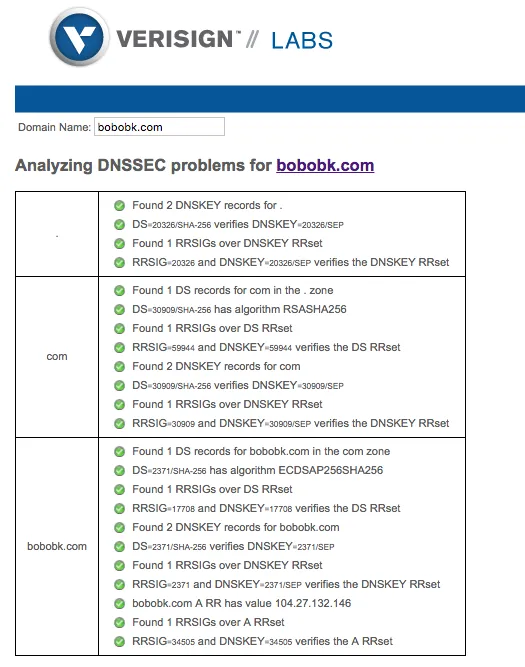Click text 'RRSIG=59944 and DNSKEY=59944 verifies the DS RRset'
This screenshot has width=525, height=667.
pyautogui.click(x=266, y=347)
